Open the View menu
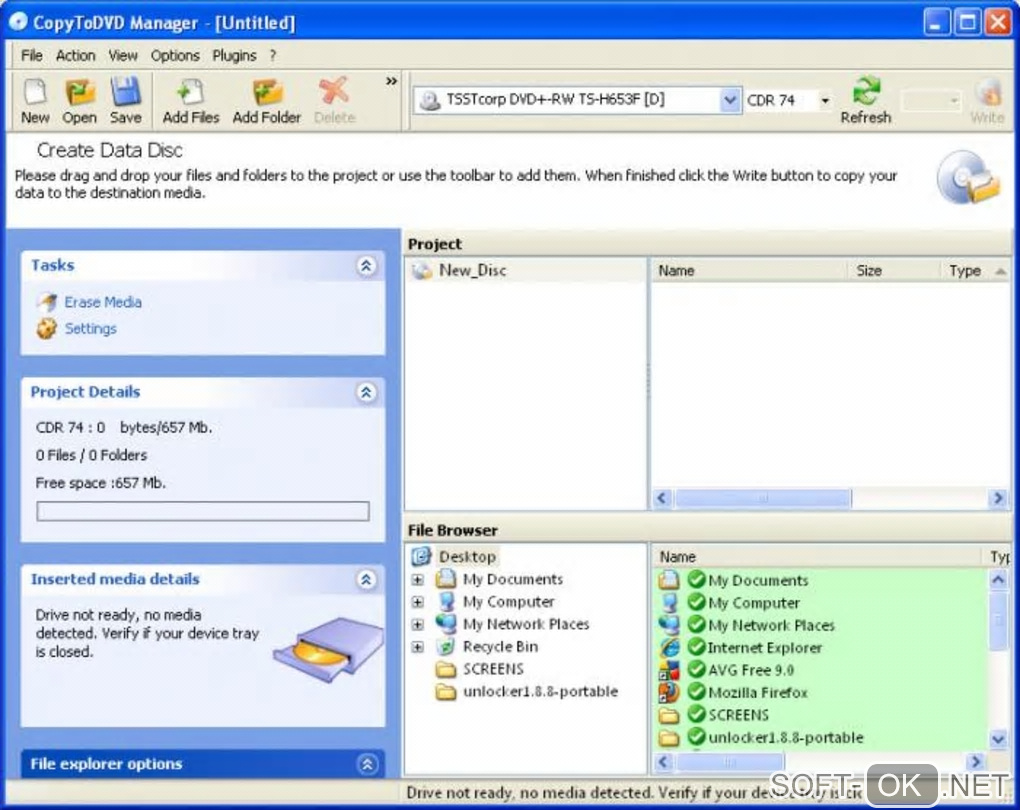This screenshot has width=1020, height=810. (x=123, y=55)
